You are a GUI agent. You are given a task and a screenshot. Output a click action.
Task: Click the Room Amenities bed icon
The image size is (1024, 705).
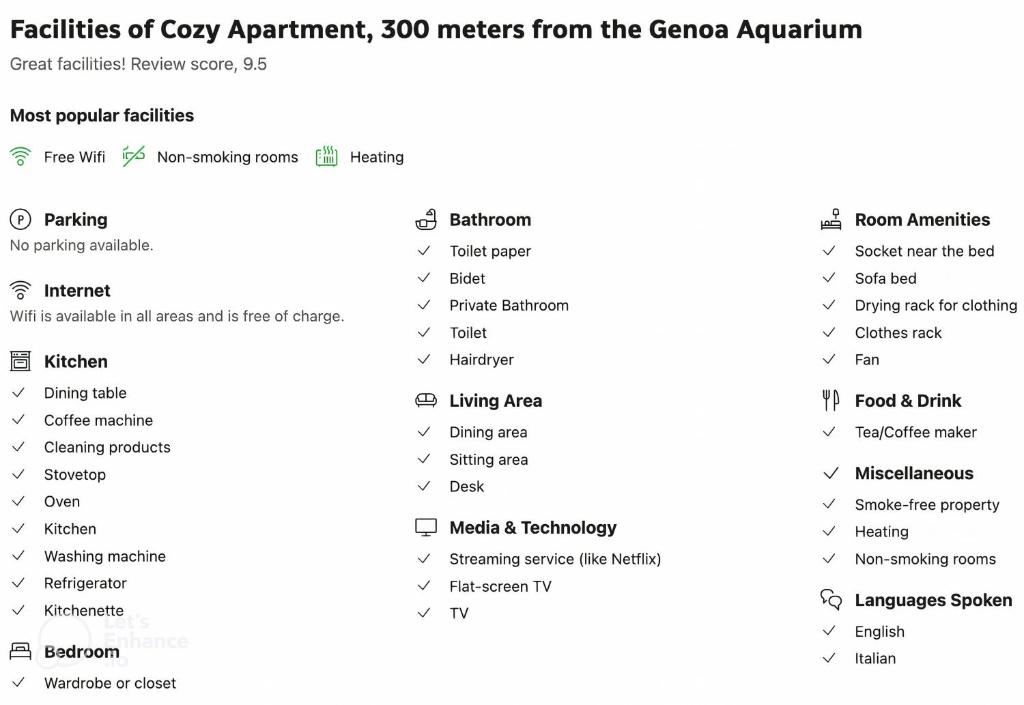click(x=831, y=220)
